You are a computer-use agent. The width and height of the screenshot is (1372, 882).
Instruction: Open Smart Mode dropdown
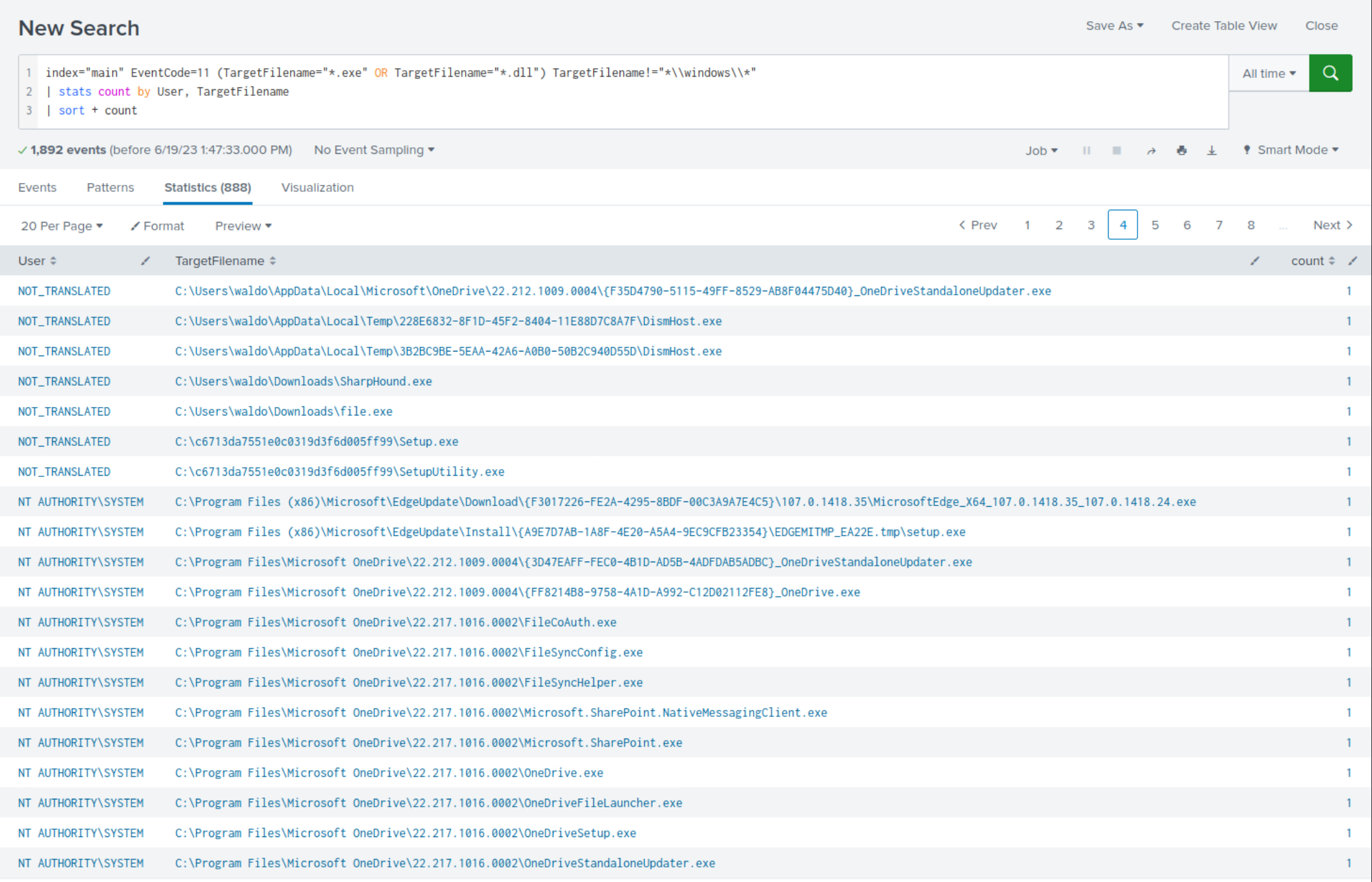point(1291,150)
